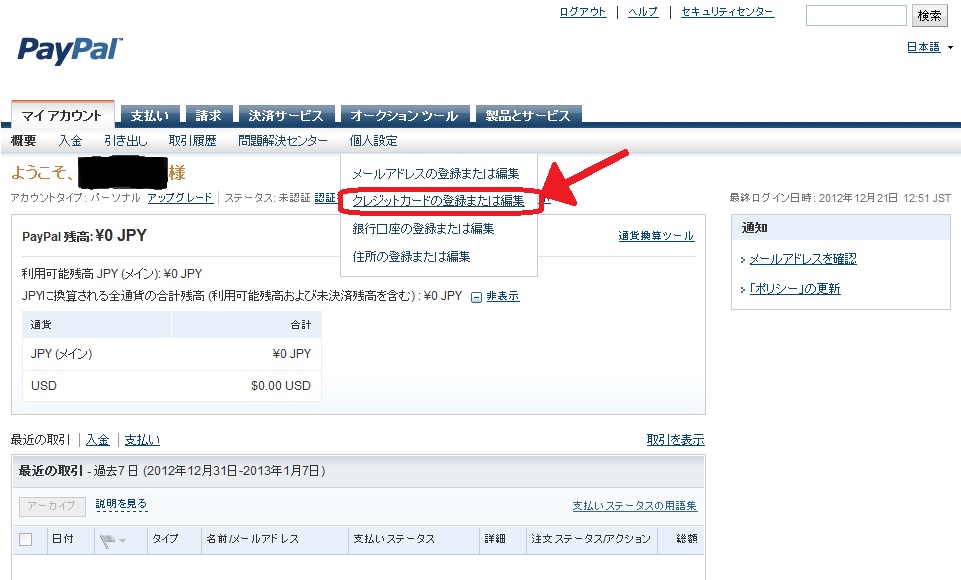Click the $0.00 USD balance value
Image resolution: width=961 pixels, height=580 pixels.
281,386
